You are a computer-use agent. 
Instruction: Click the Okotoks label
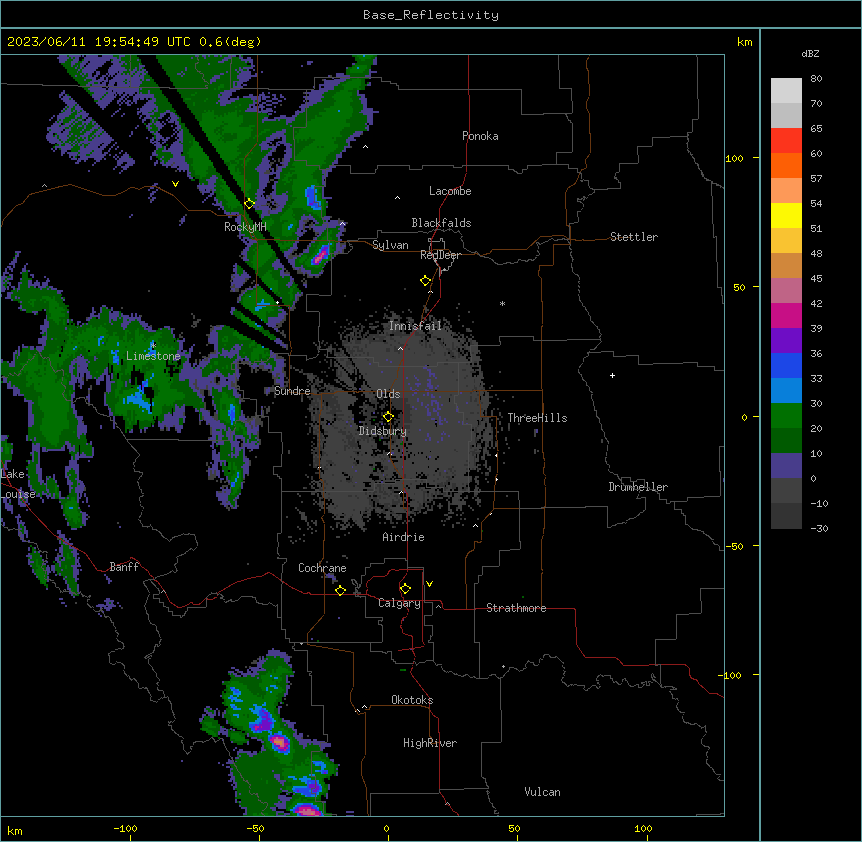tap(412, 700)
